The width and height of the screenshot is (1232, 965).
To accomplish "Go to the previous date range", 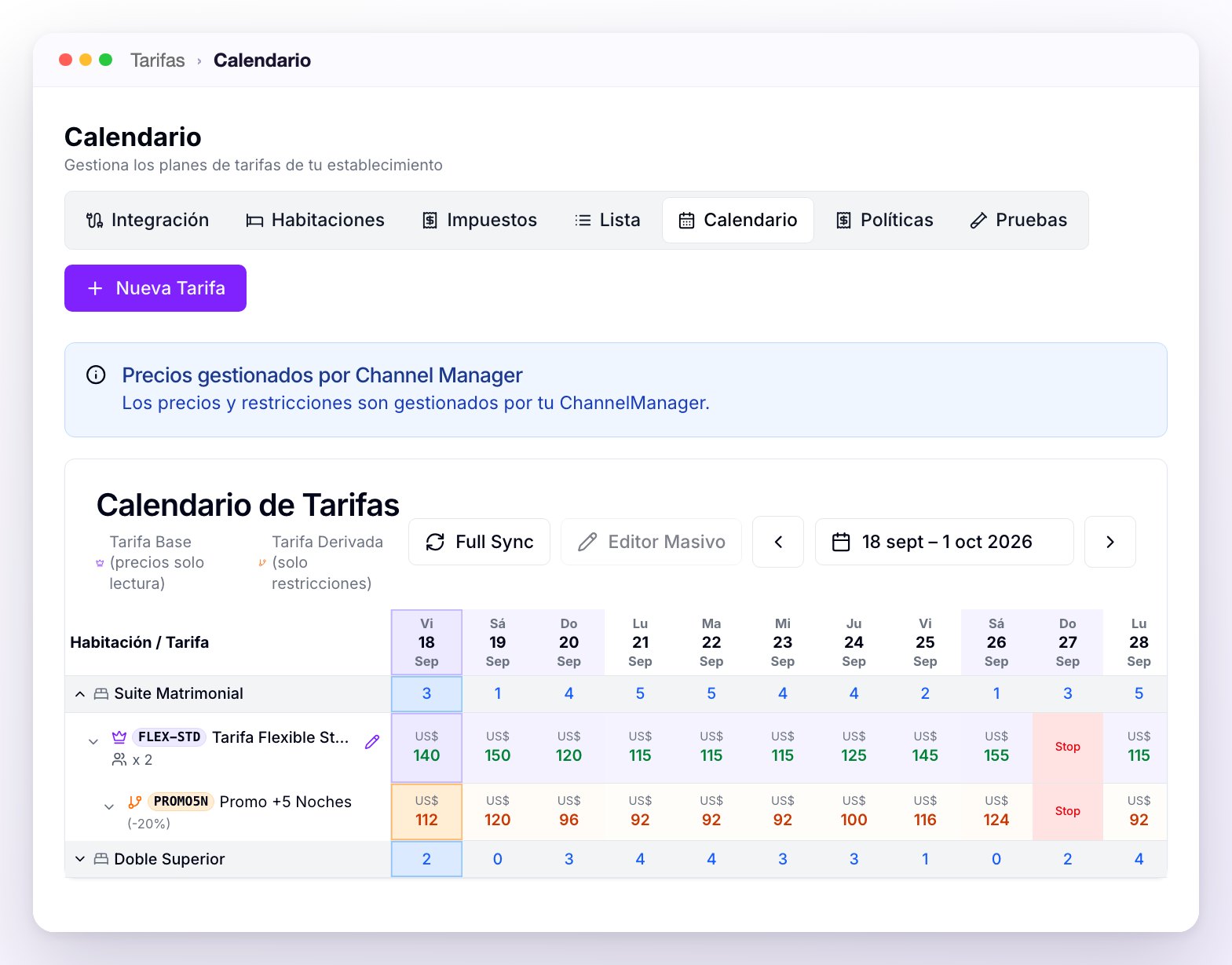I will click(778, 542).
